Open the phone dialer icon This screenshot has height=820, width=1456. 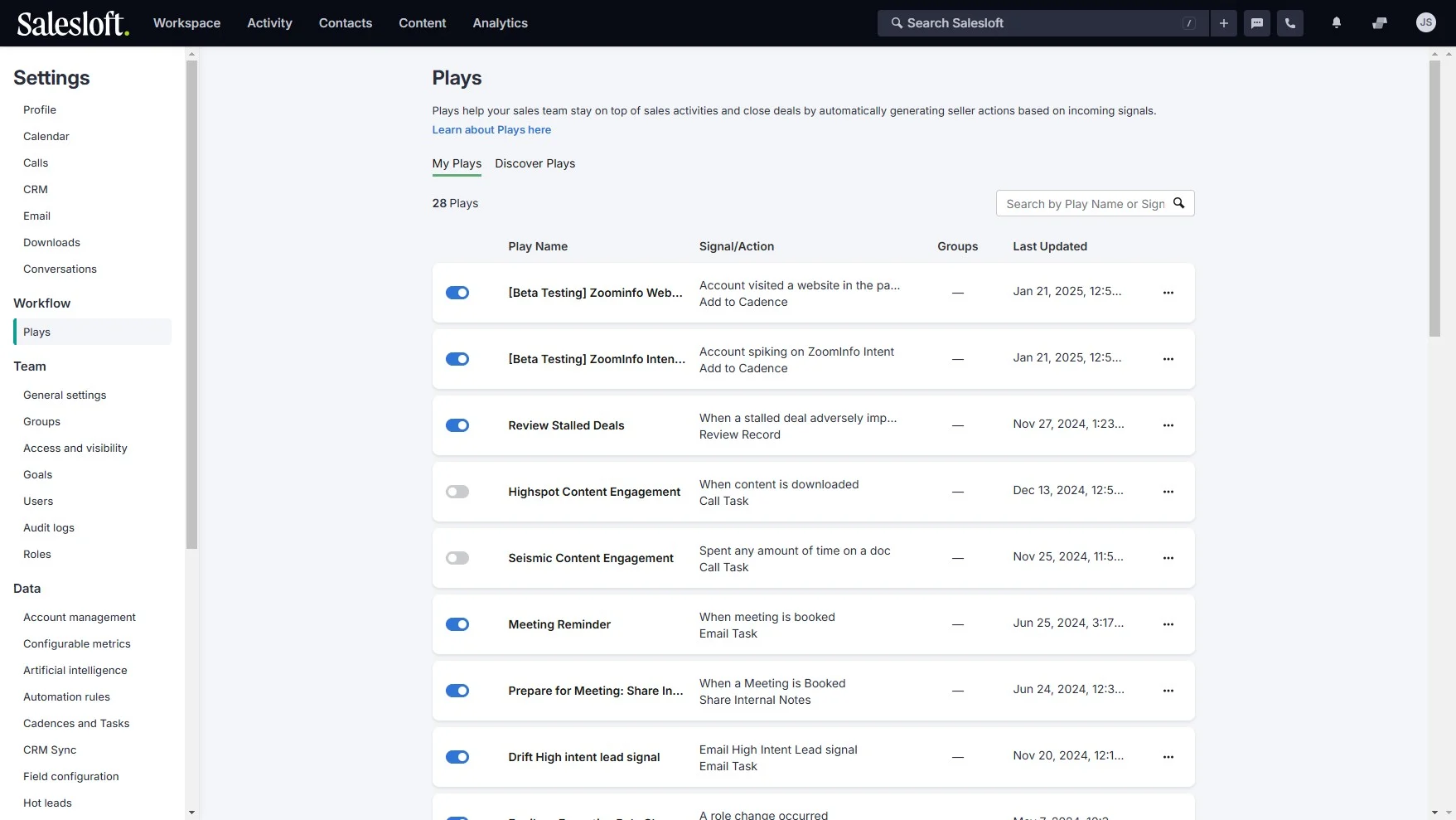click(1290, 23)
